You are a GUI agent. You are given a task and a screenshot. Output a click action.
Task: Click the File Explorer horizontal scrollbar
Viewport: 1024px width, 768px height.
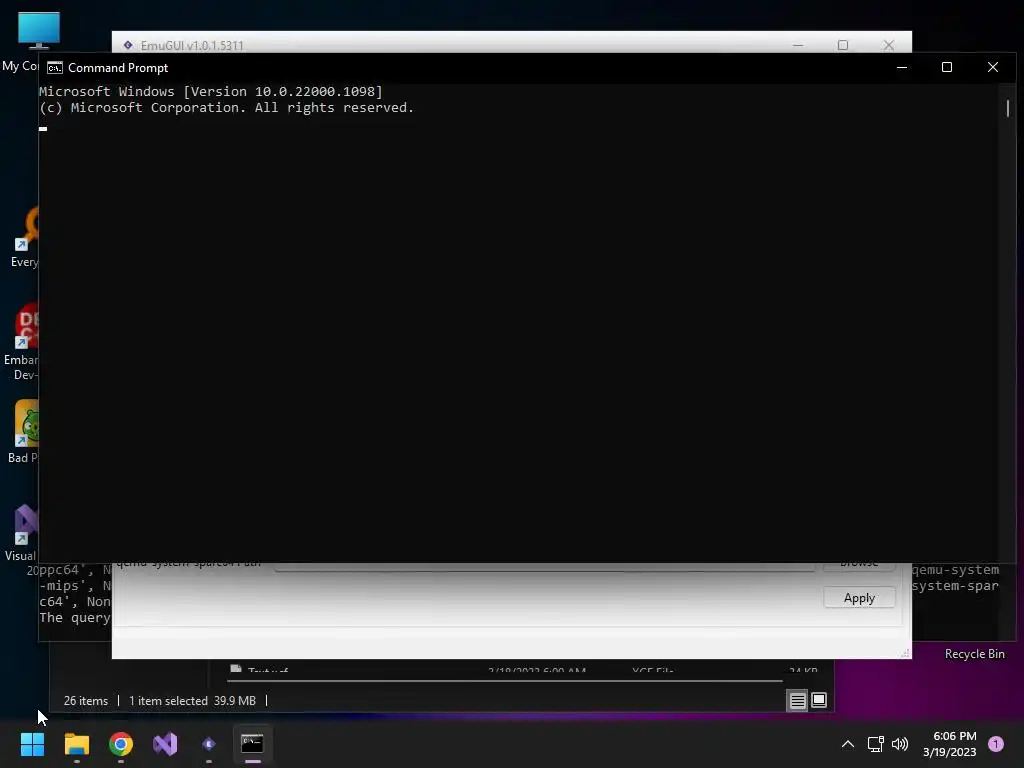(x=504, y=680)
